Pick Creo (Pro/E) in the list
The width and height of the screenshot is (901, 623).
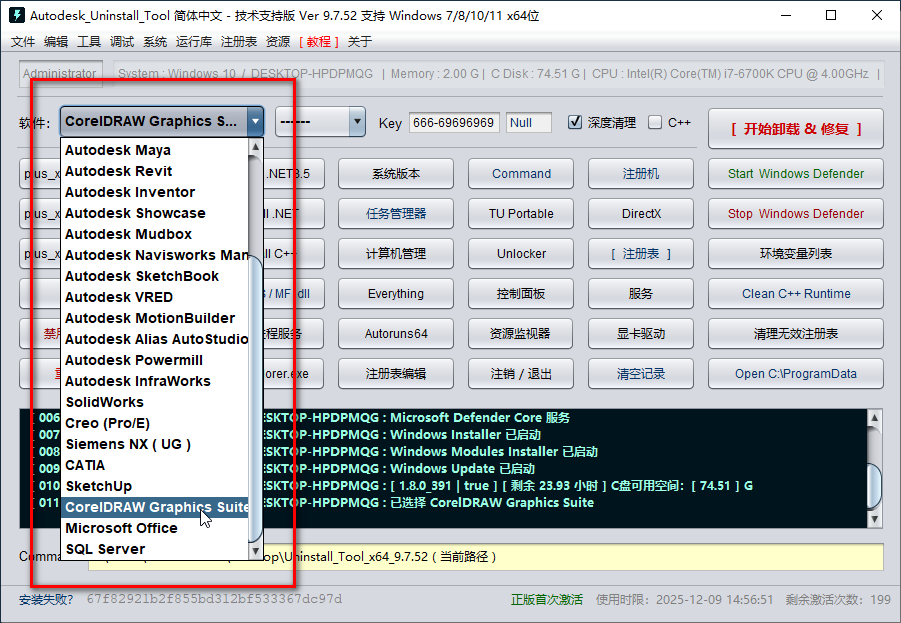155,423
